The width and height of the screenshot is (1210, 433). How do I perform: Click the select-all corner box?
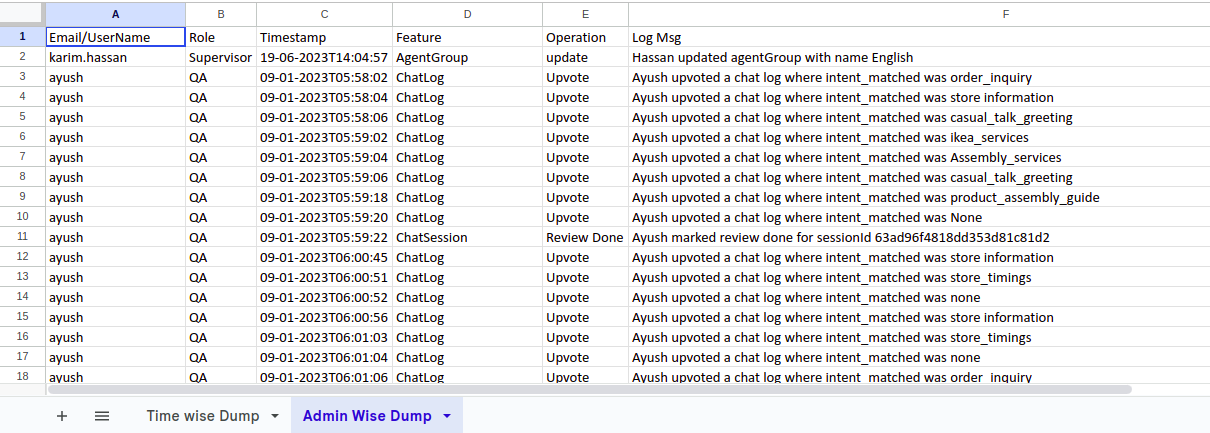pyautogui.click(x=22, y=14)
